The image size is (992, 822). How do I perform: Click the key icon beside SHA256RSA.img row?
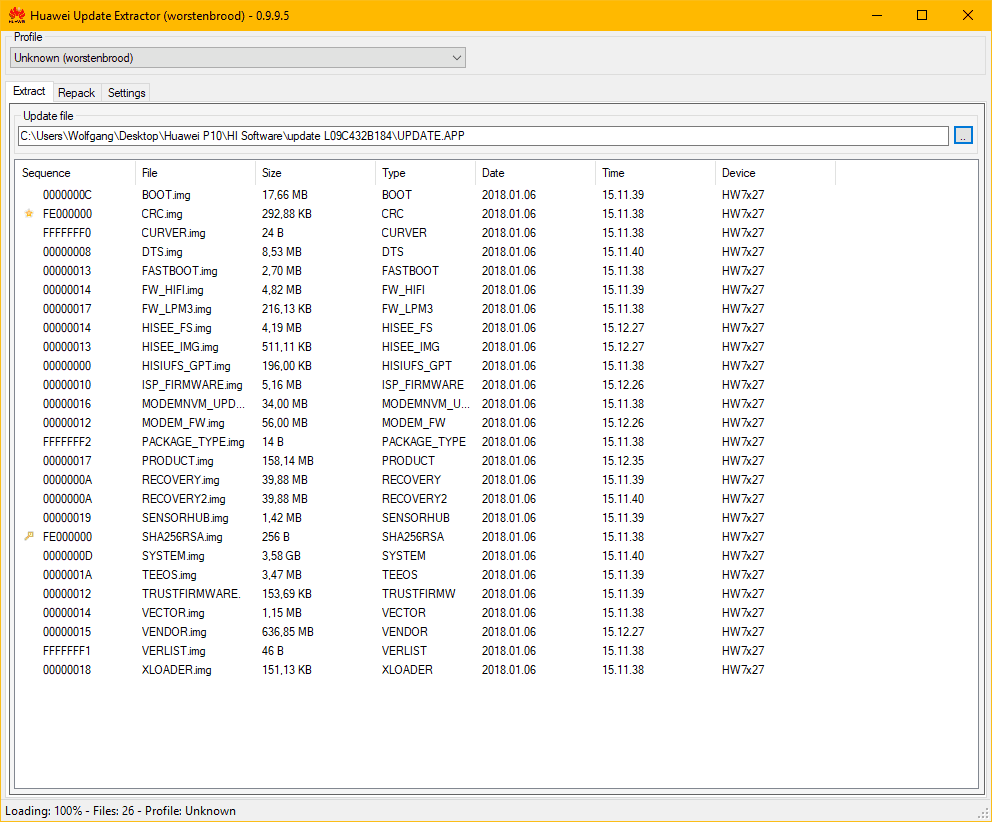point(28,537)
